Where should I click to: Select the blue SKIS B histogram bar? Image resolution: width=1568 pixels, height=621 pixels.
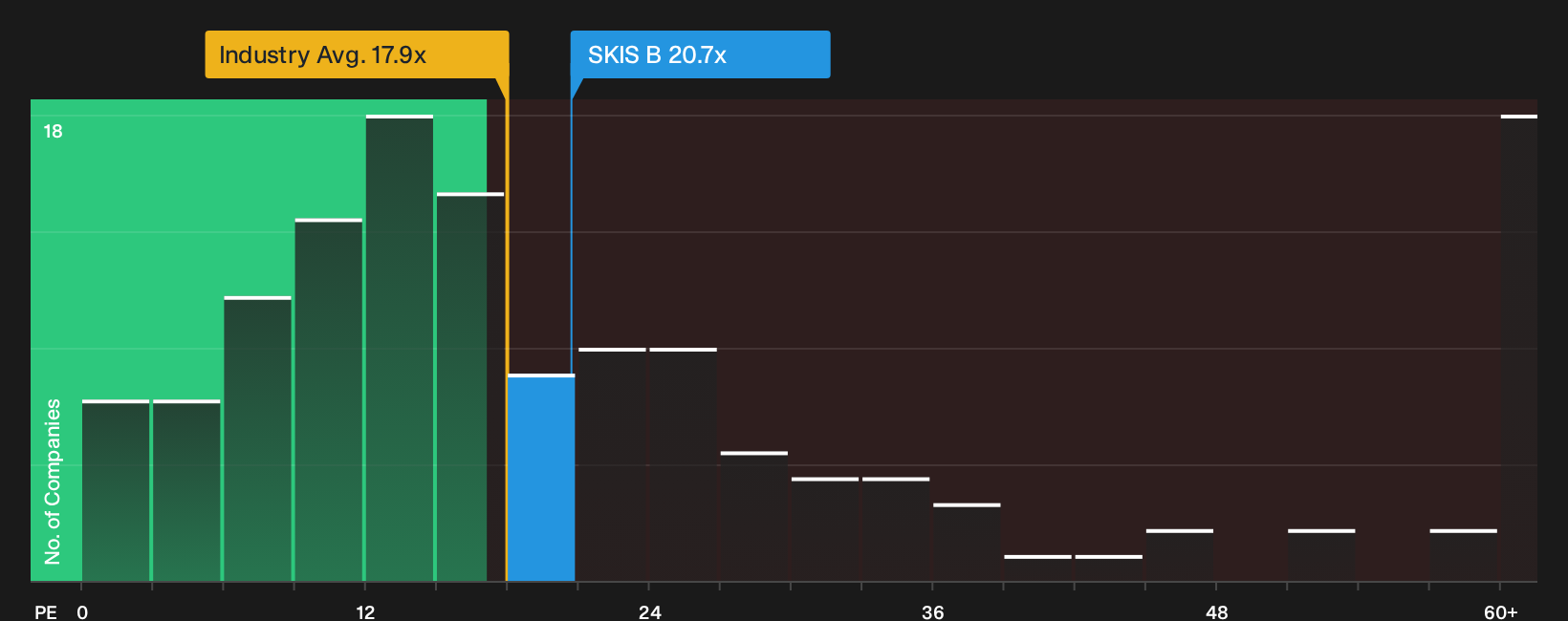[541, 478]
